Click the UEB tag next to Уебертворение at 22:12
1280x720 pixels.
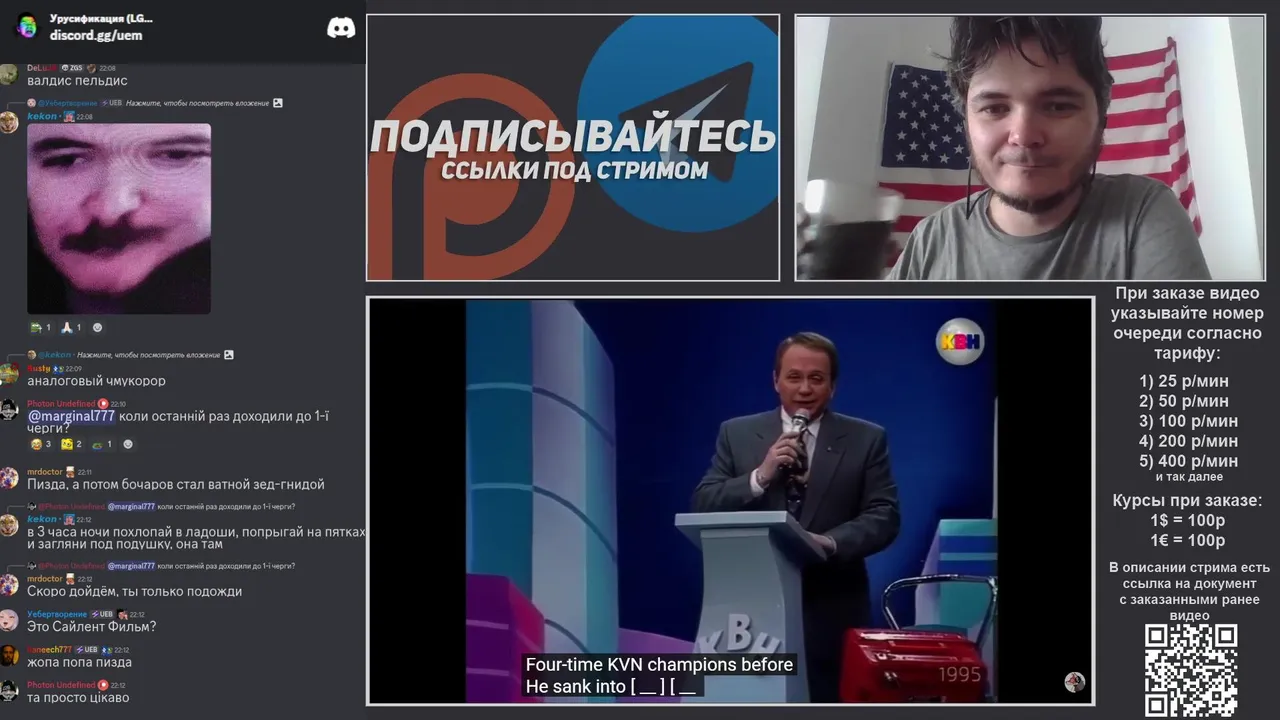(101, 614)
